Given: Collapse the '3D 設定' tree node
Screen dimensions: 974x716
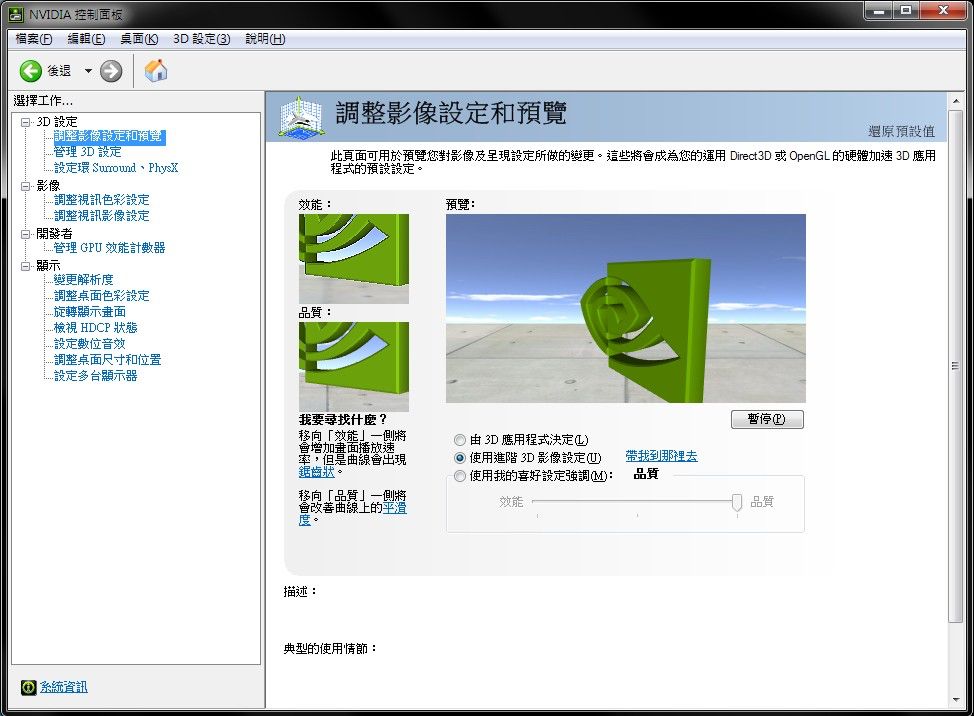Looking at the screenshot, I should point(26,122).
